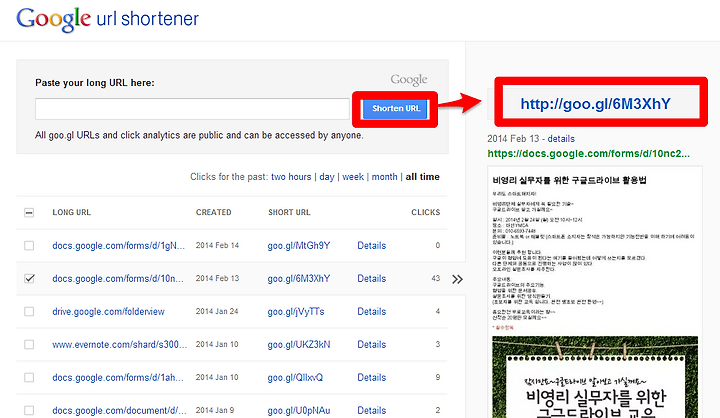Open the drive.google.com/folderview link

coord(108,312)
